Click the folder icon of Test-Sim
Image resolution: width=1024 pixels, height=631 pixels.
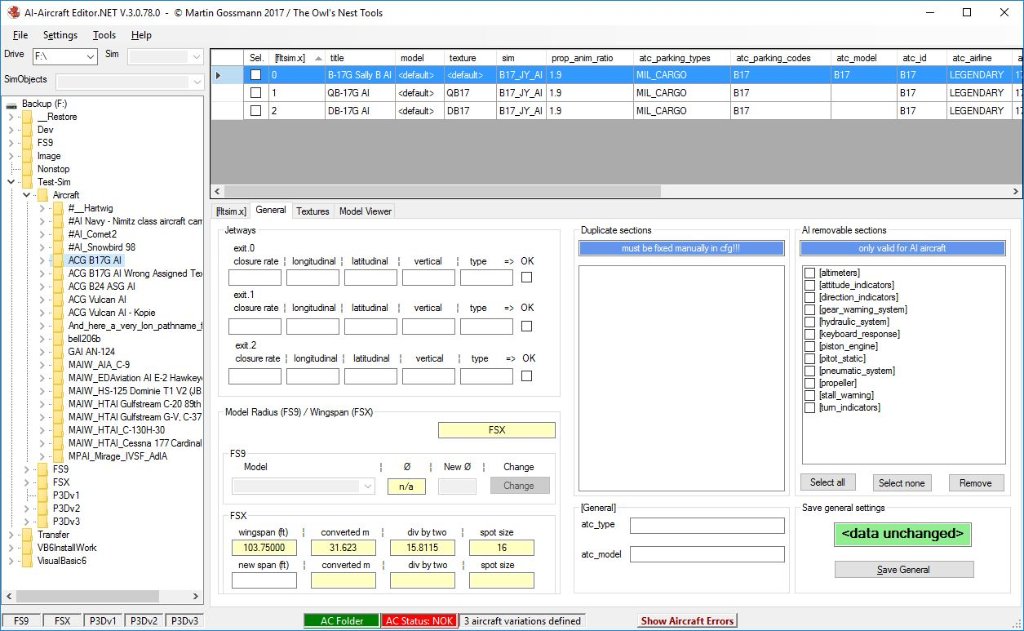pos(27,182)
